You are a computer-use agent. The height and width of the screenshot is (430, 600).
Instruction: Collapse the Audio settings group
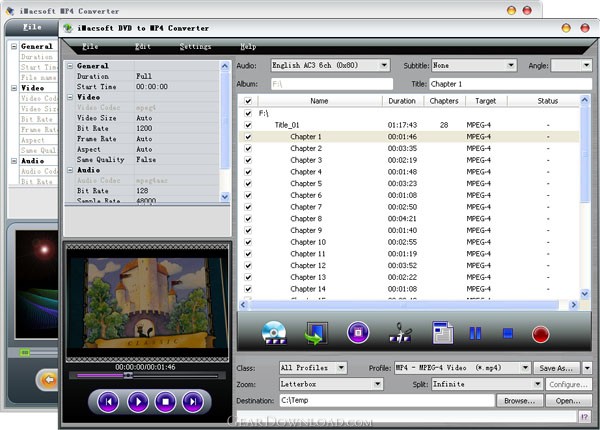pyautogui.click(x=70, y=170)
